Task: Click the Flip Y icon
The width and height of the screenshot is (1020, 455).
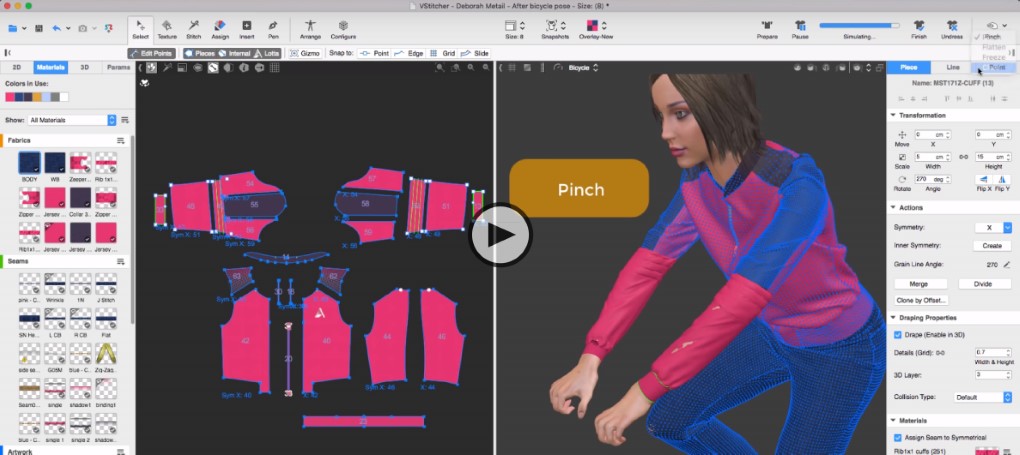Action: coord(1002,179)
